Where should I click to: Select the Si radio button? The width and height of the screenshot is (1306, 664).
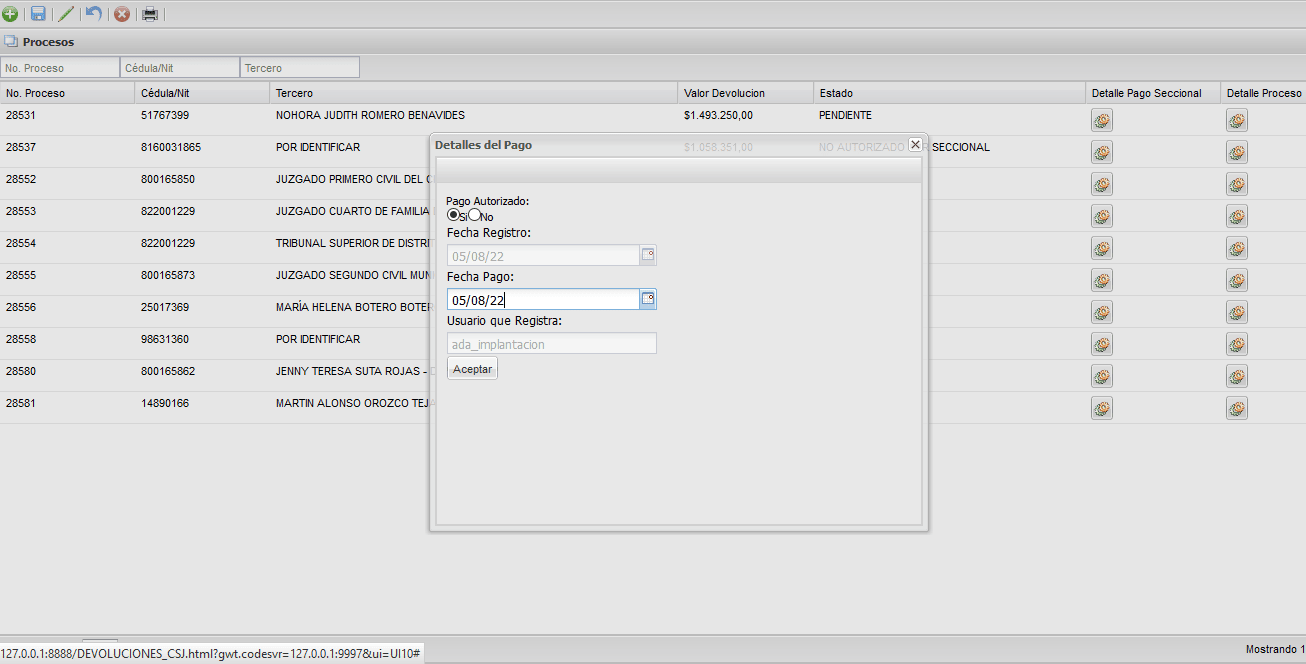click(x=453, y=215)
